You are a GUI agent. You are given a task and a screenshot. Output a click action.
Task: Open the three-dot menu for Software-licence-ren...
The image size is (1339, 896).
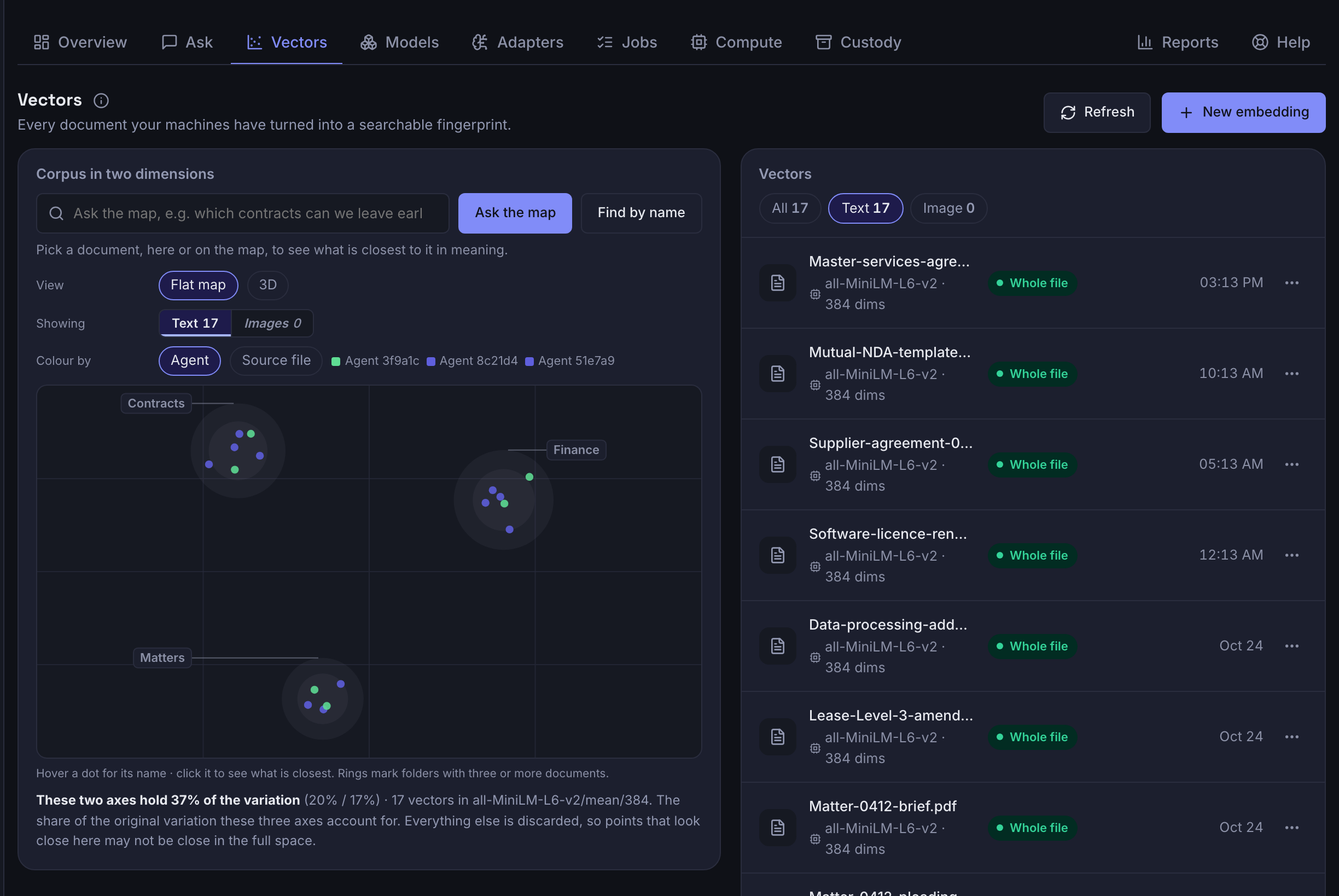(1291, 555)
